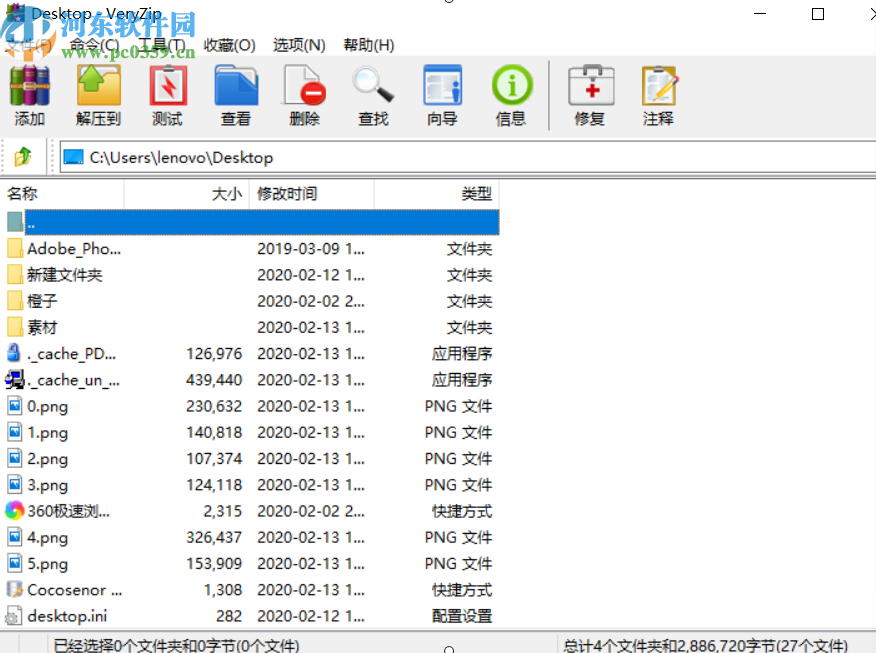Viewport: 876px width, 653px height.
Task: Open the 查看 viewer icon
Action: pos(236,90)
